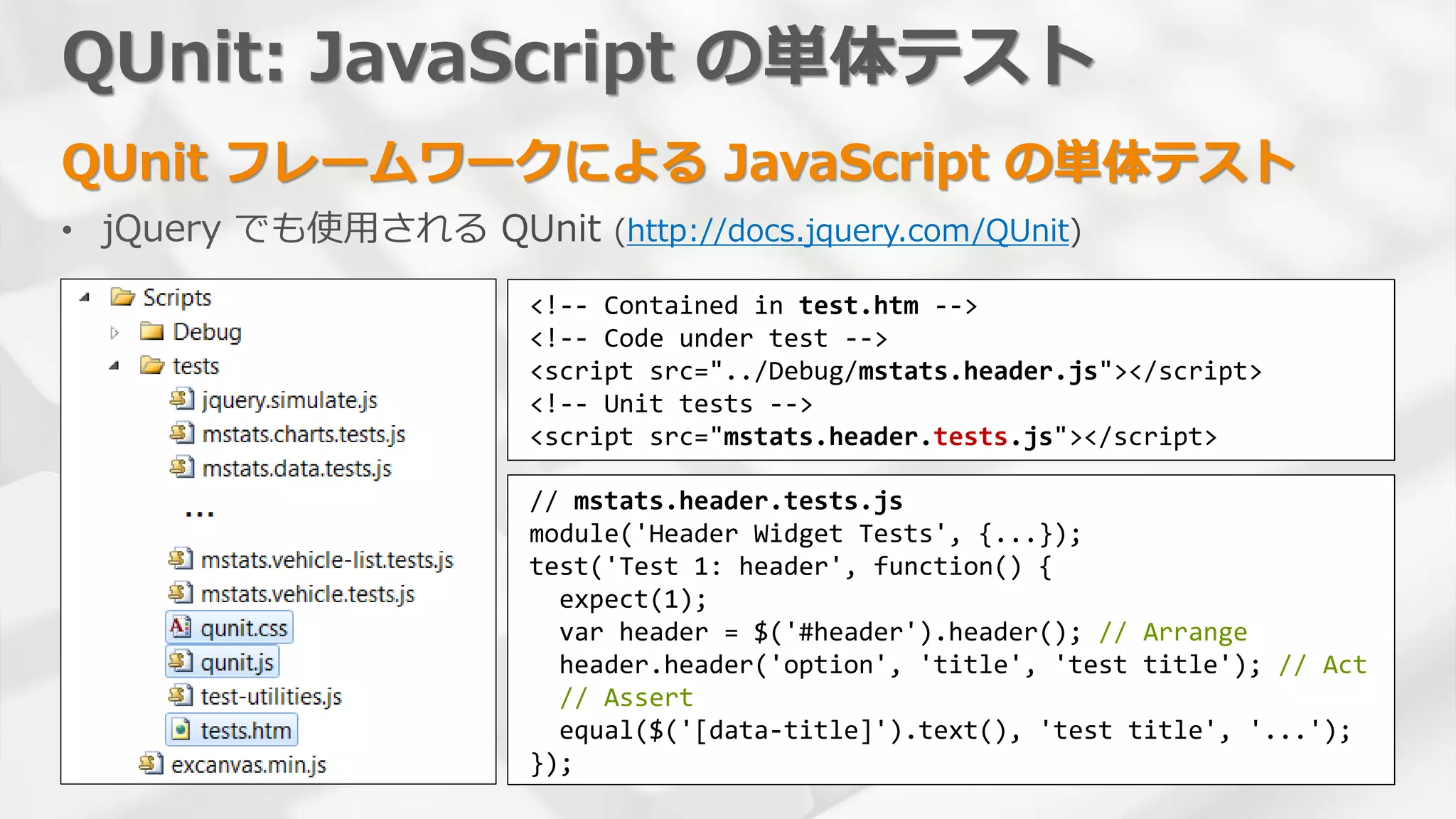Click the green '// Assert' comment

[626, 697]
